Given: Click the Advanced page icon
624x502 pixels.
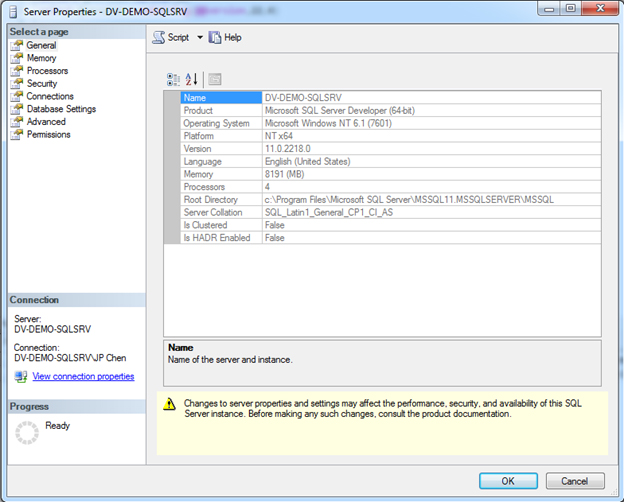Looking at the screenshot, I should (x=17, y=122).
